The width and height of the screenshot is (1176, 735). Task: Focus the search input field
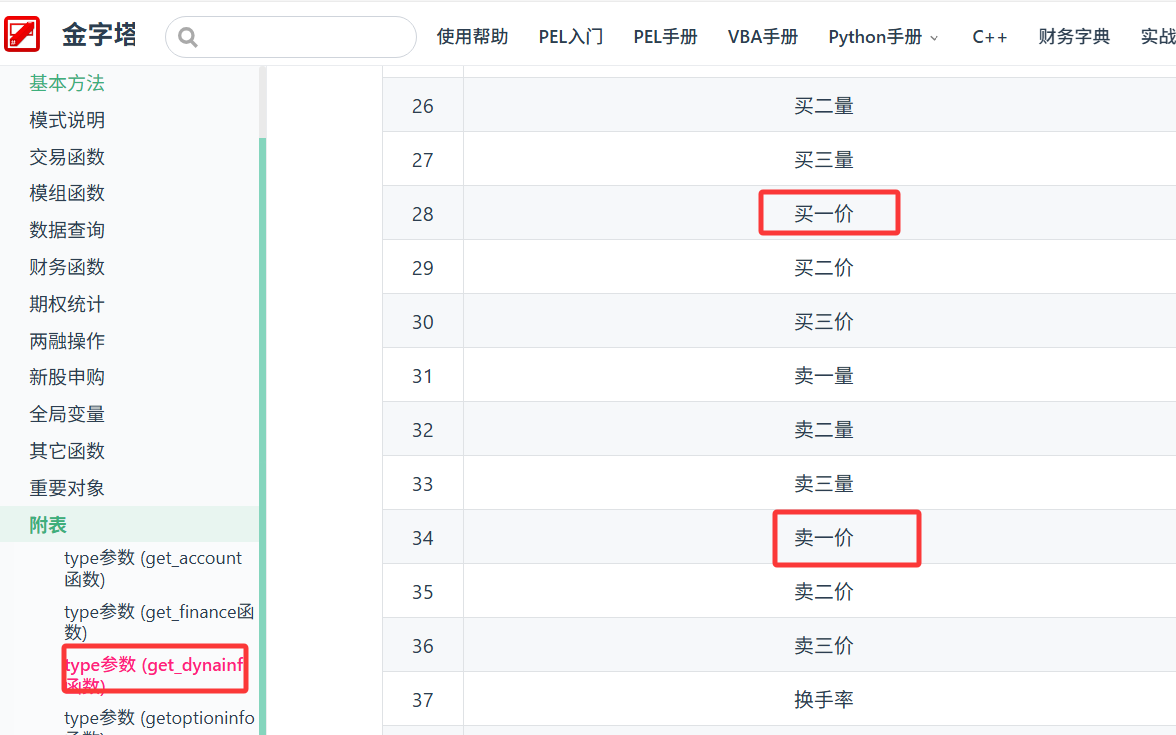[300, 37]
